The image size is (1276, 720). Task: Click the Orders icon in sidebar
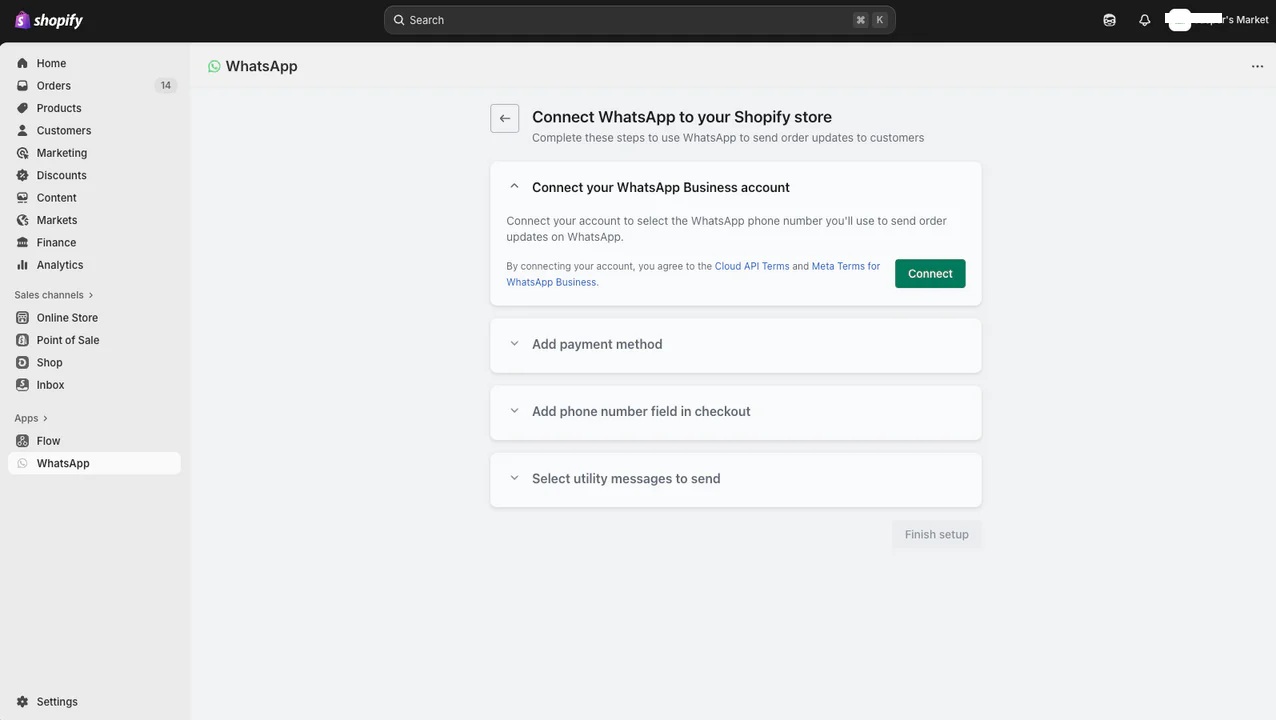22,86
